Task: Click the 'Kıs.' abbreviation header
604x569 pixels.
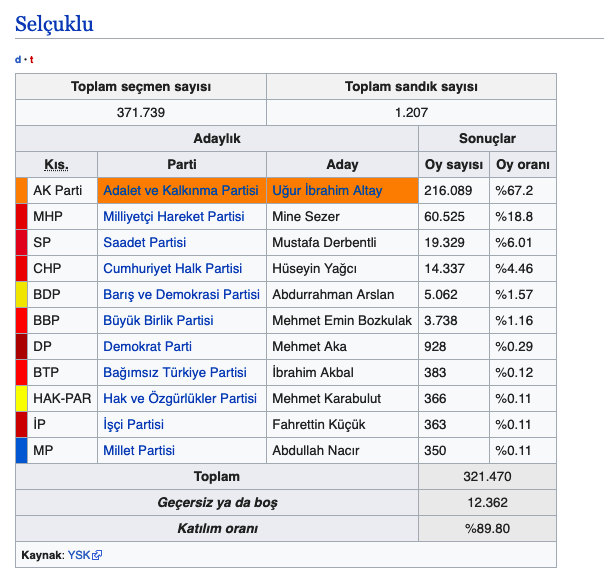Action: point(56,165)
